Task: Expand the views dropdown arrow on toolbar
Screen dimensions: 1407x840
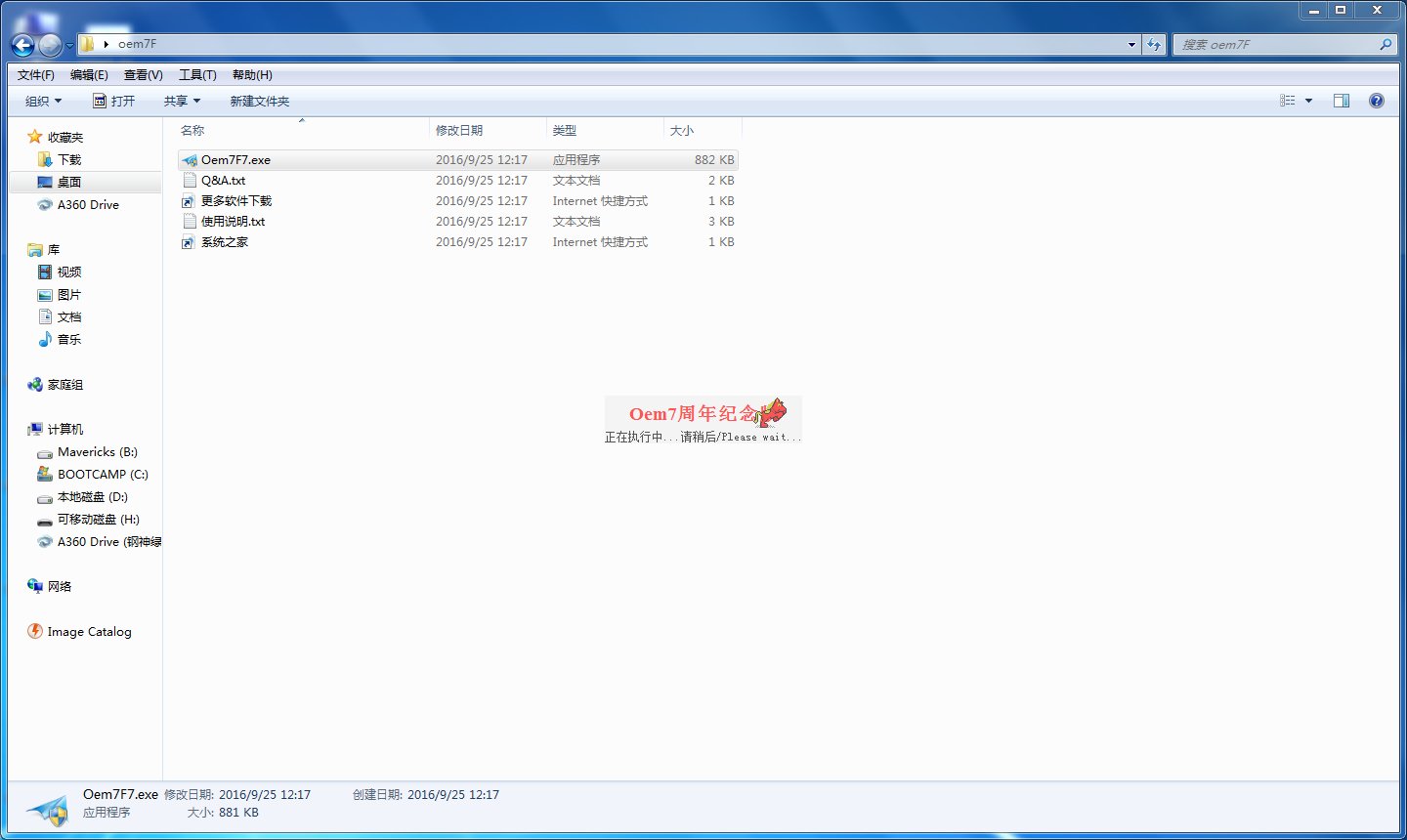Action: coord(1306,100)
